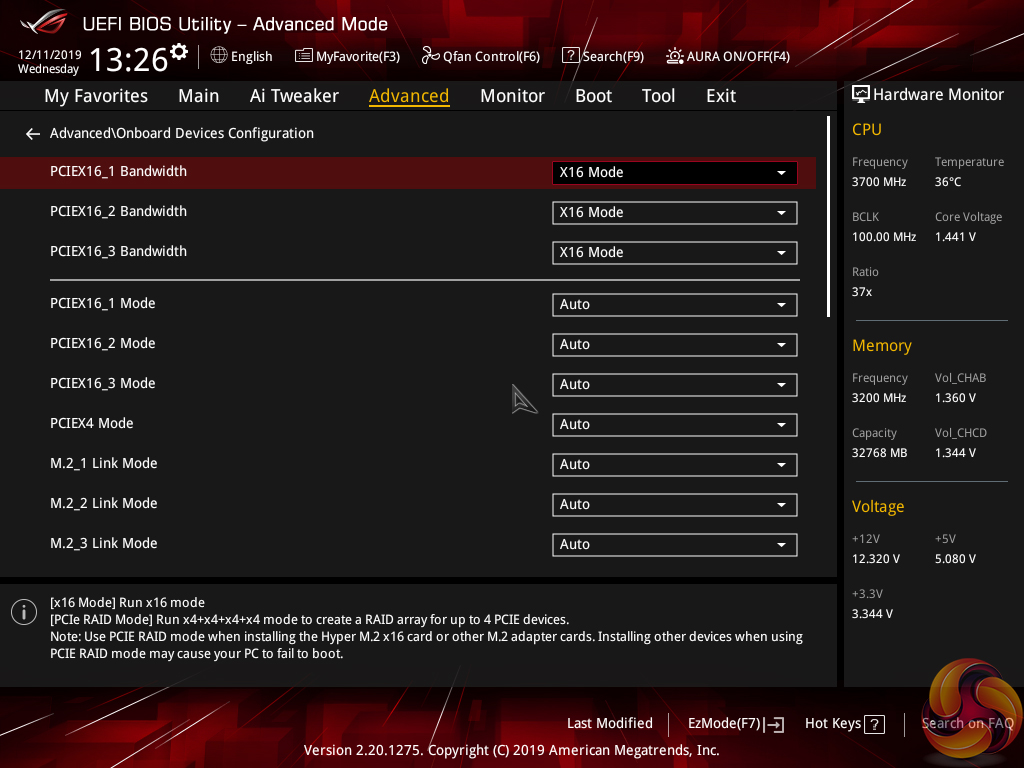Image resolution: width=1024 pixels, height=768 pixels.
Task: Click the settings list vertical scrollbar
Action: pyautogui.click(x=828, y=217)
